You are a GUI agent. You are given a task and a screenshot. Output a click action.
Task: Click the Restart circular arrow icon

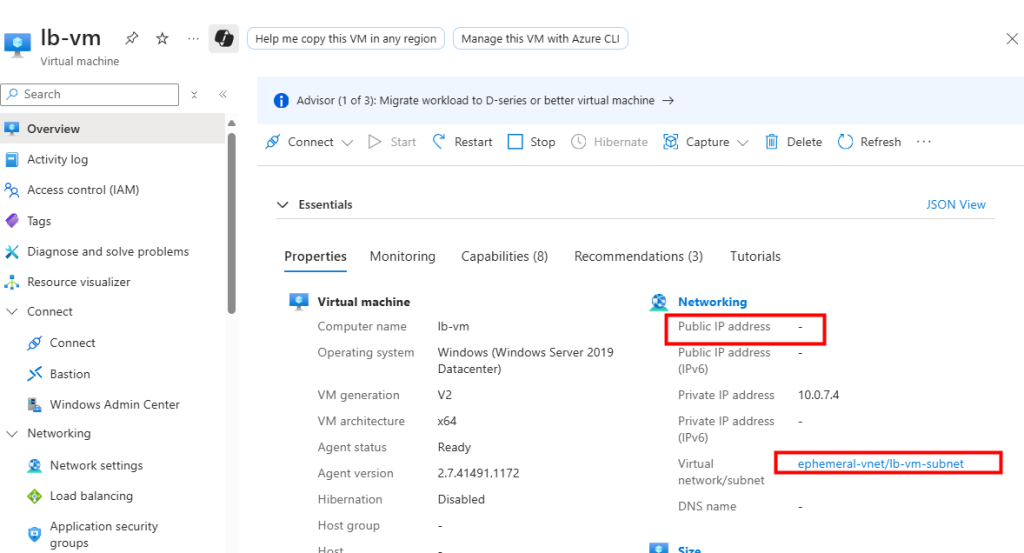pyautogui.click(x=440, y=142)
